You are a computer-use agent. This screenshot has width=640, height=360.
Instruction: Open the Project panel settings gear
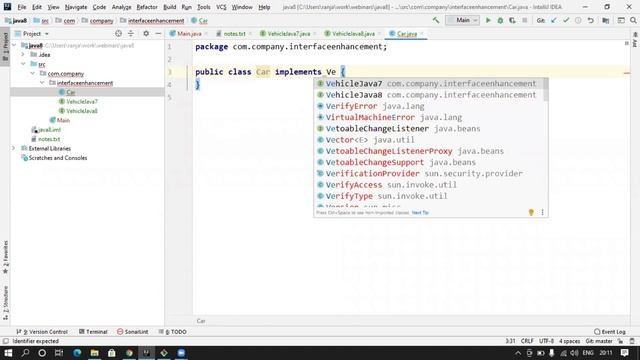(x=146, y=33)
